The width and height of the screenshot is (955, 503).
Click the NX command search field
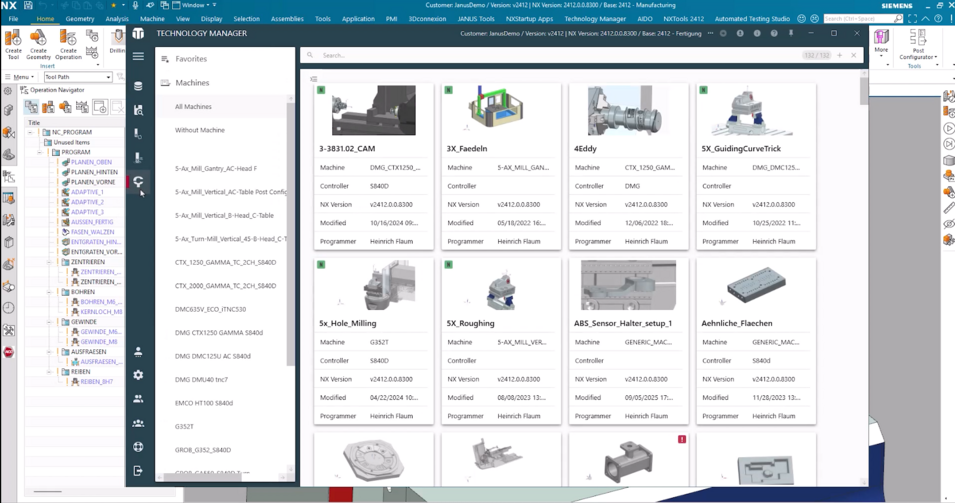[863, 19]
